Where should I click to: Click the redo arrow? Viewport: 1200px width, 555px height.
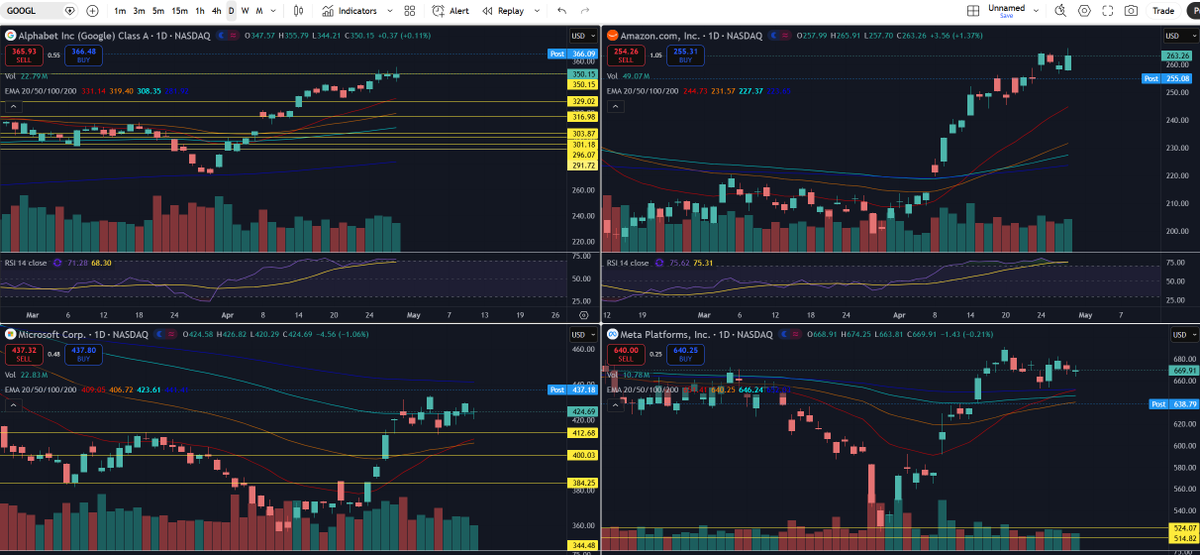[x=584, y=10]
